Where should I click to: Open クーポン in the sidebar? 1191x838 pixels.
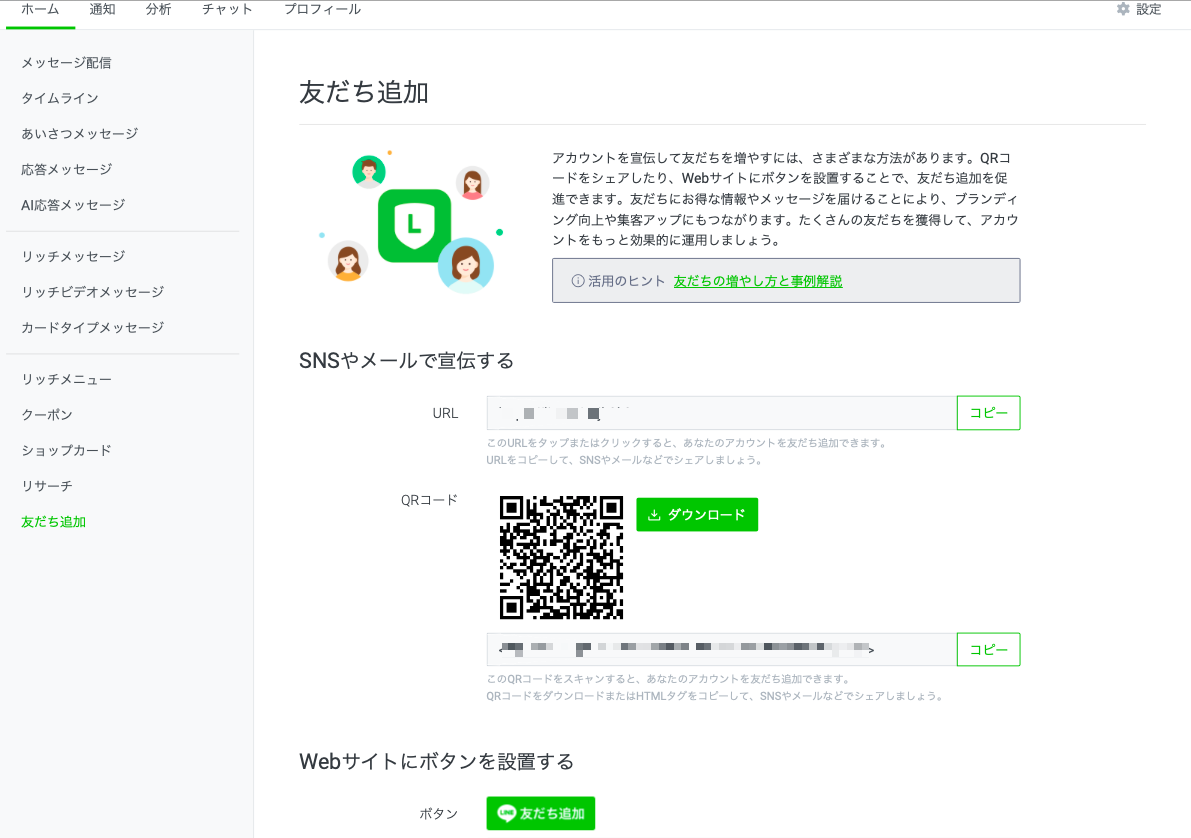click(x=47, y=415)
